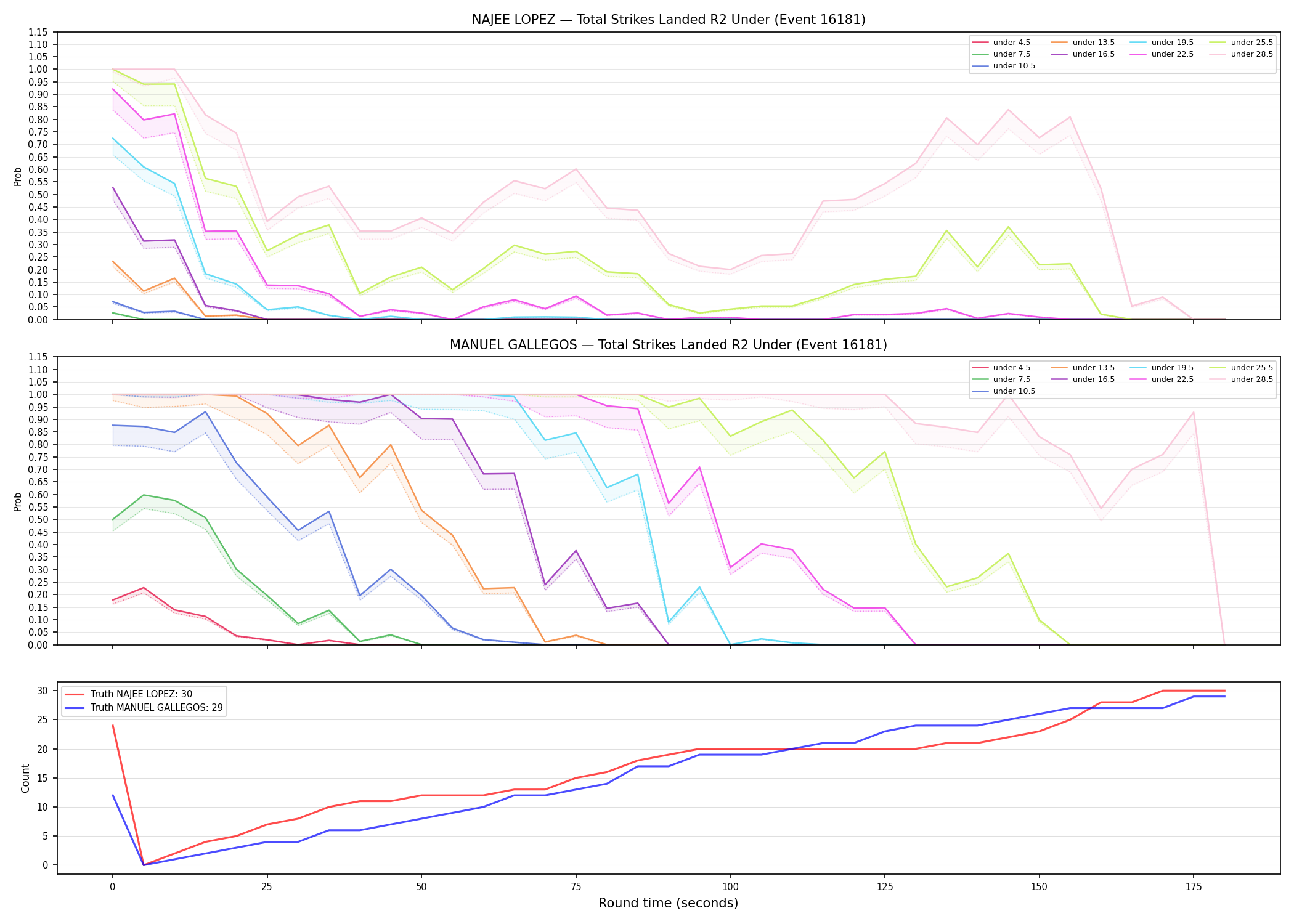Click 'under 16.5' legend entry in Gallegos chart

(1083, 379)
